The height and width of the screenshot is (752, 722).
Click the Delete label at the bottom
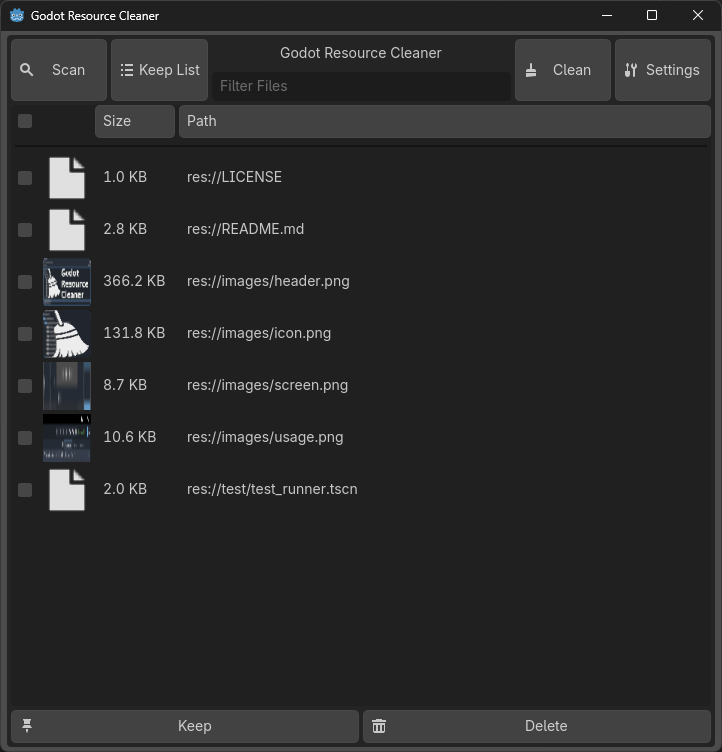click(x=546, y=726)
